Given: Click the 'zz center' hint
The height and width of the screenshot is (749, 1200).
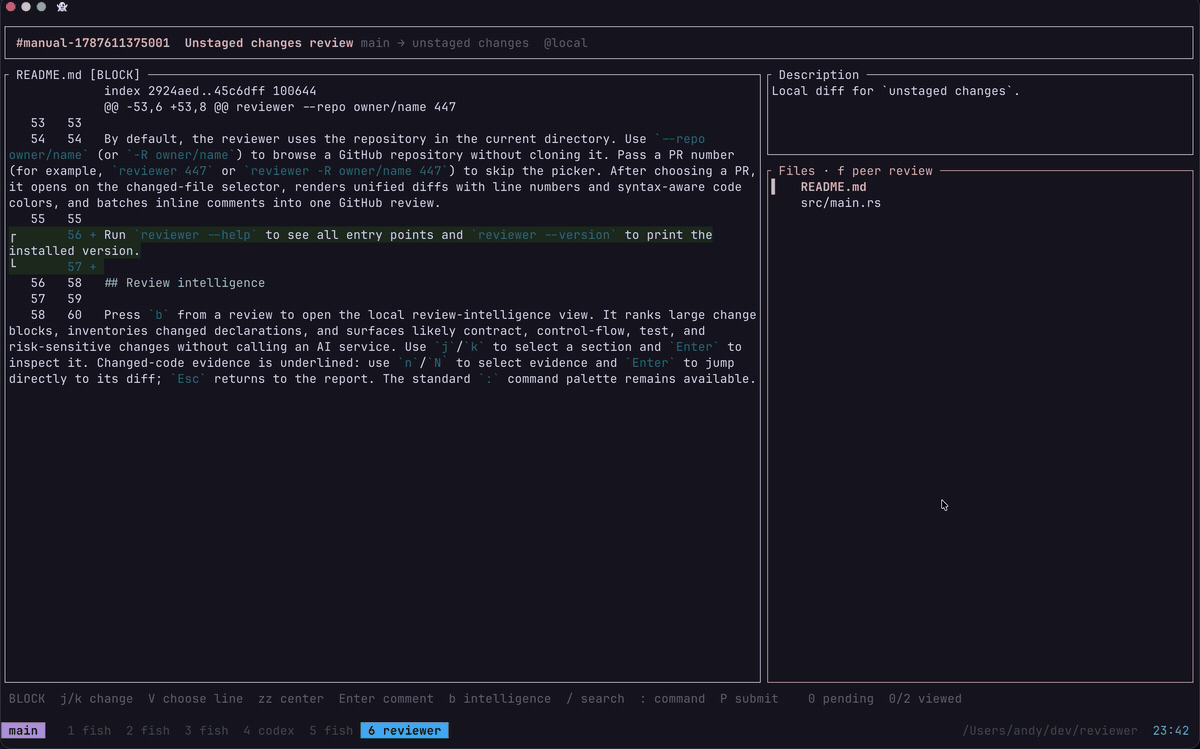Looking at the screenshot, I should pos(291,699).
